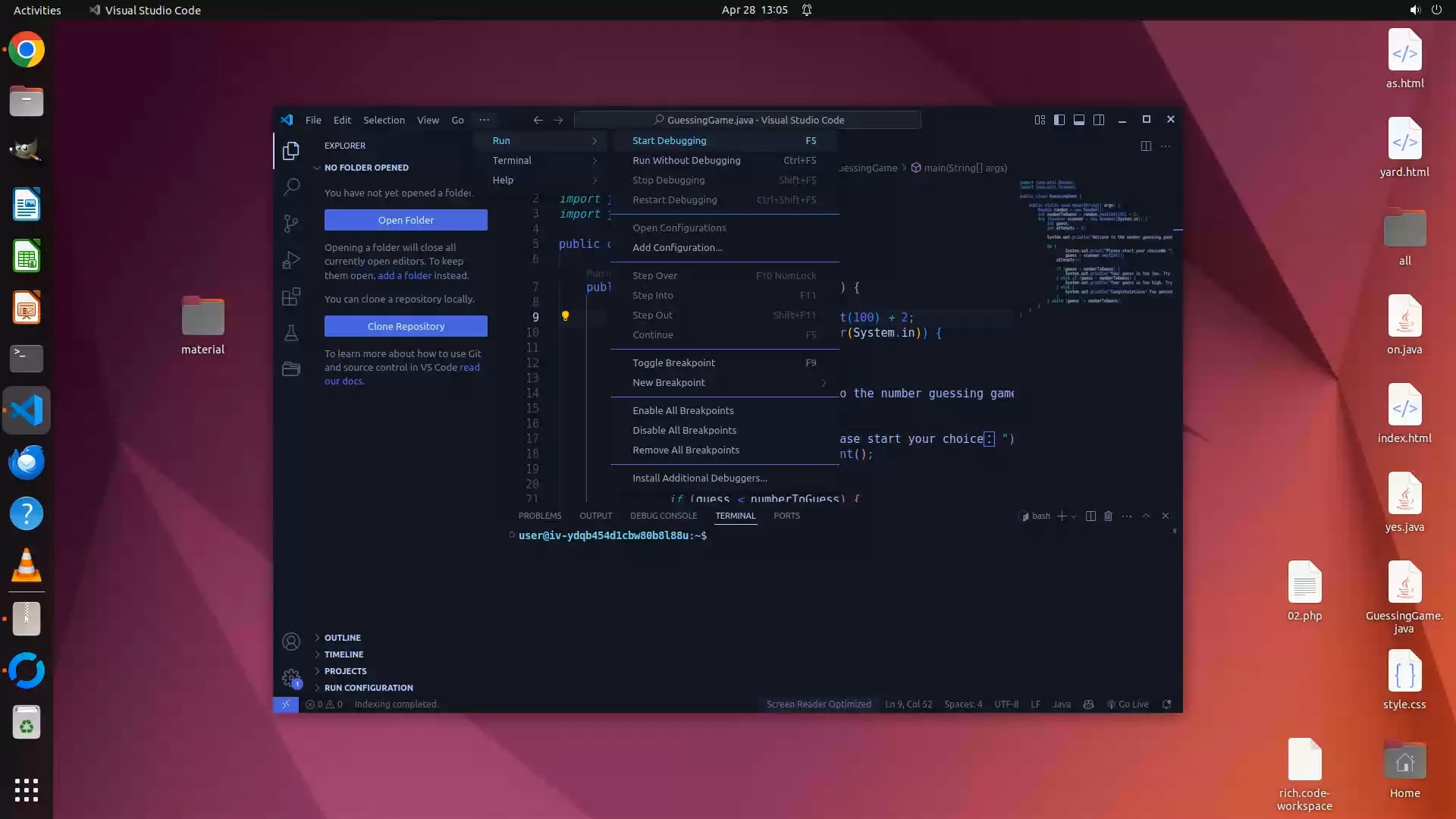Click the Open Folder button
Viewport: 1456px width, 819px height.
coord(406,220)
